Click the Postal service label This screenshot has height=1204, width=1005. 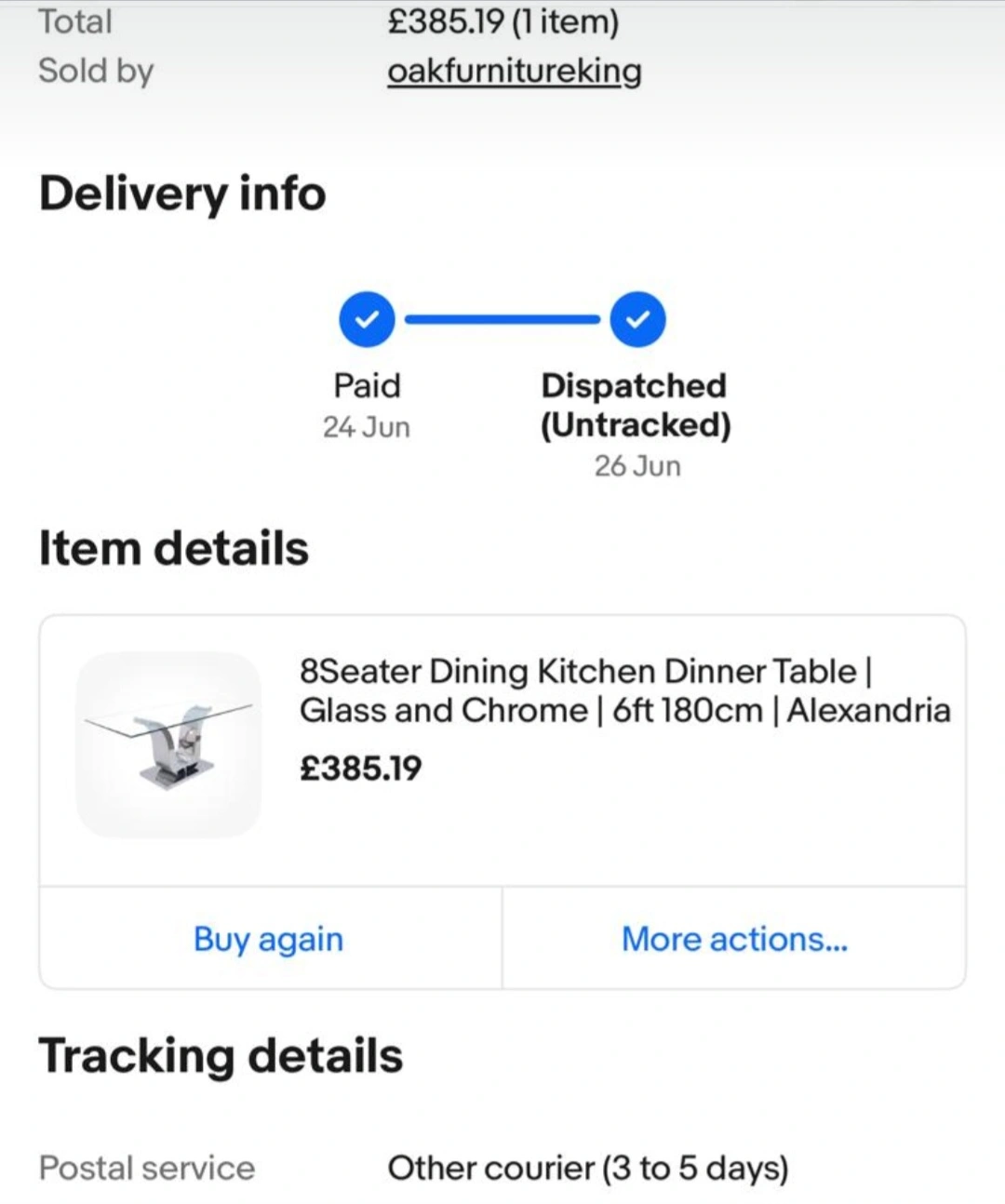[x=146, y=1168]
